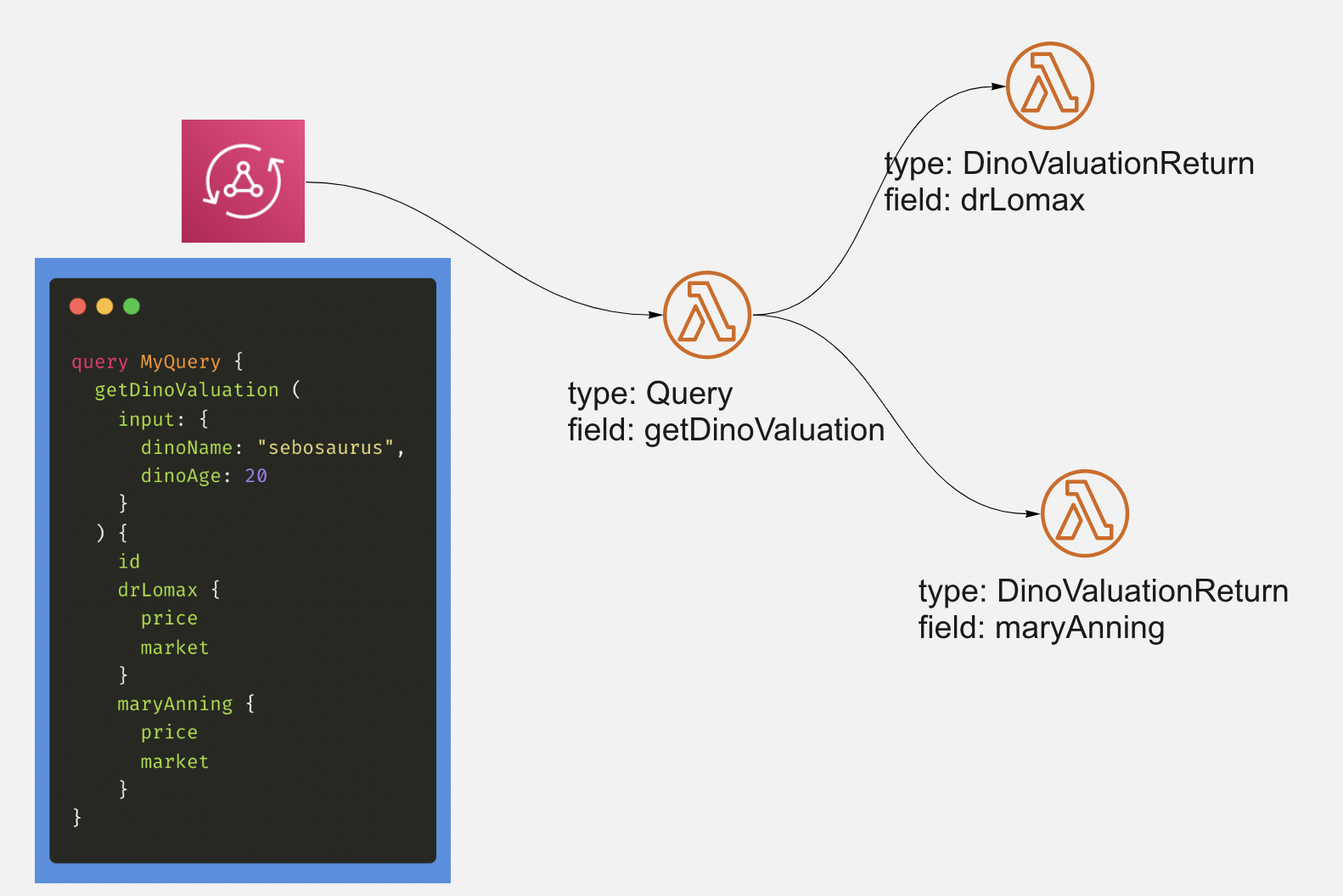Click 'getDinoValuation' in the code snippet

(187, 390)
